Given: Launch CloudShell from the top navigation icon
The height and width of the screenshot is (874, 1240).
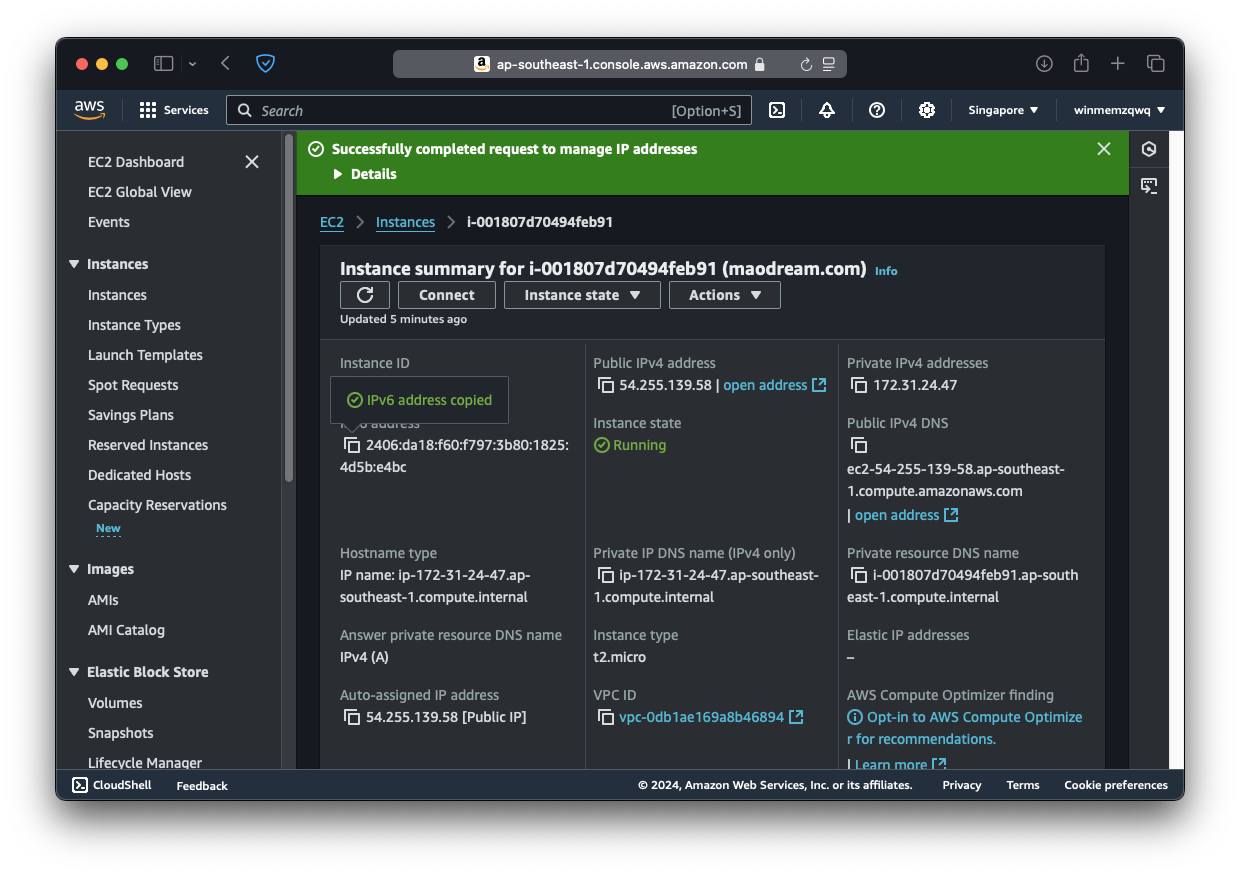Looking at the screenshot, I should click(x=777, y=110).
